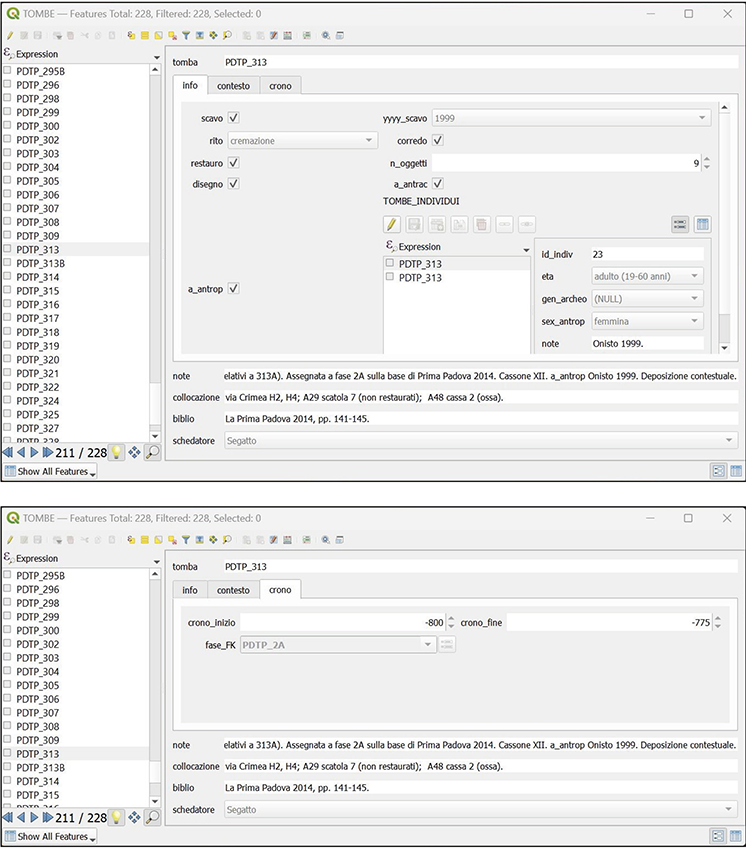Click the unlink feature icon in TOMBE_INDIVIDUI
The image size is (746, 848).
pyautogui.click(x=526, y=225)
